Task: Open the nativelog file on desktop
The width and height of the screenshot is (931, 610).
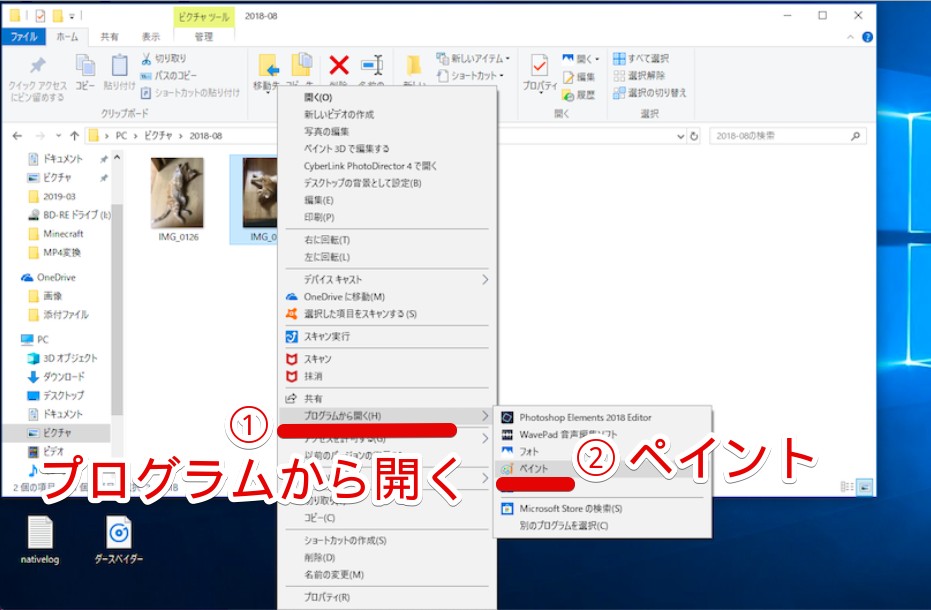Action: (x=40, y=533)
